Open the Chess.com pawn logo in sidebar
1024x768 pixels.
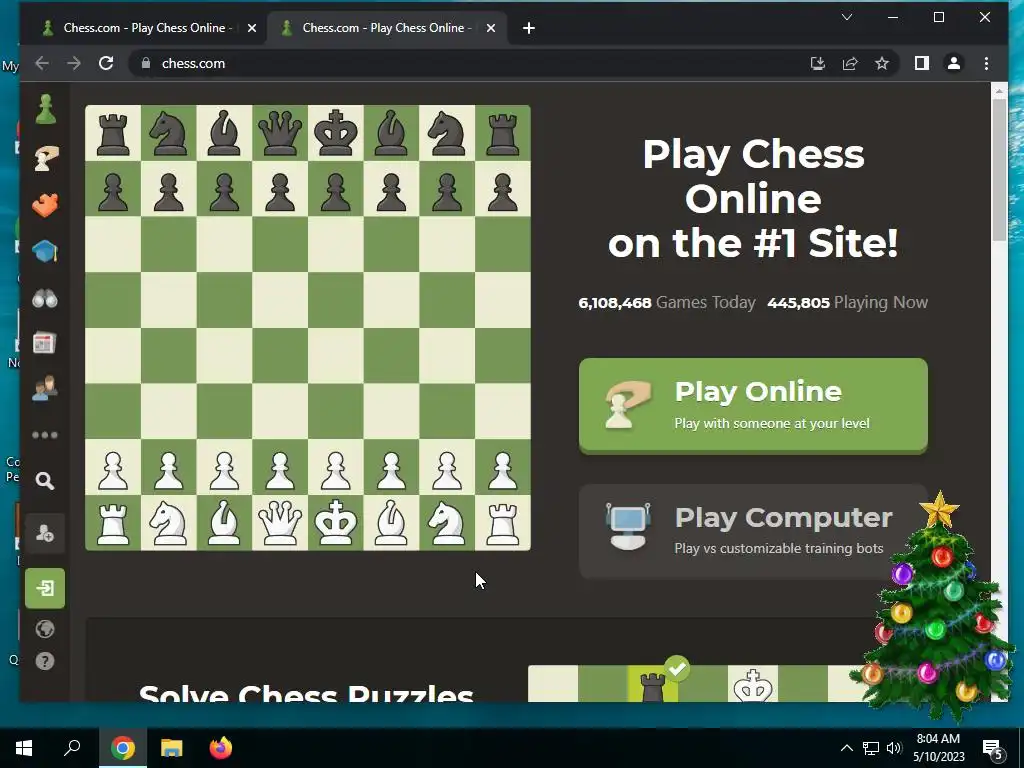point(45,109)
